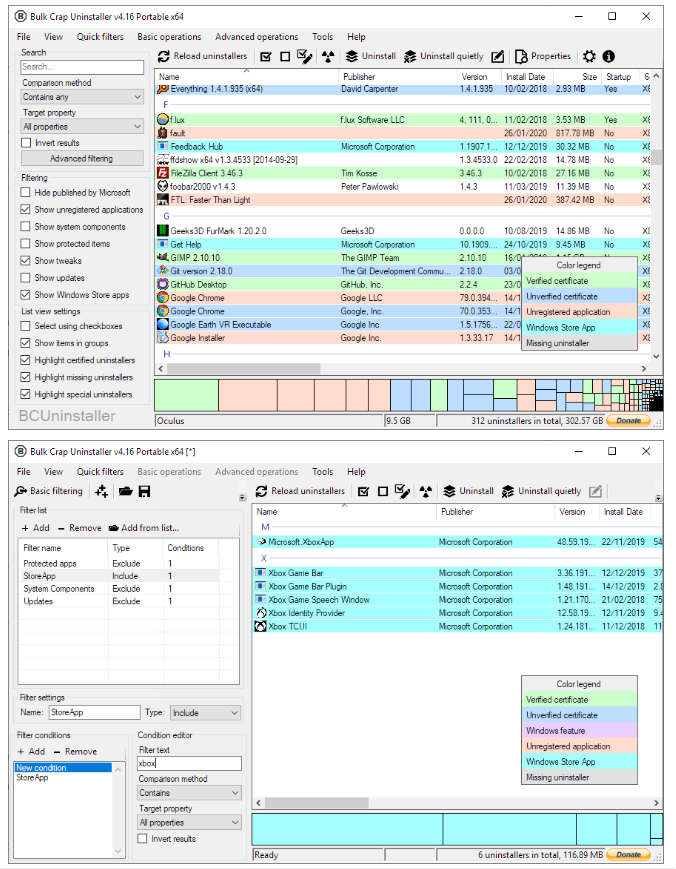The image size is (676, 869).
Task: Open filter Type dropdown set to Include
Action: (205, 713)
